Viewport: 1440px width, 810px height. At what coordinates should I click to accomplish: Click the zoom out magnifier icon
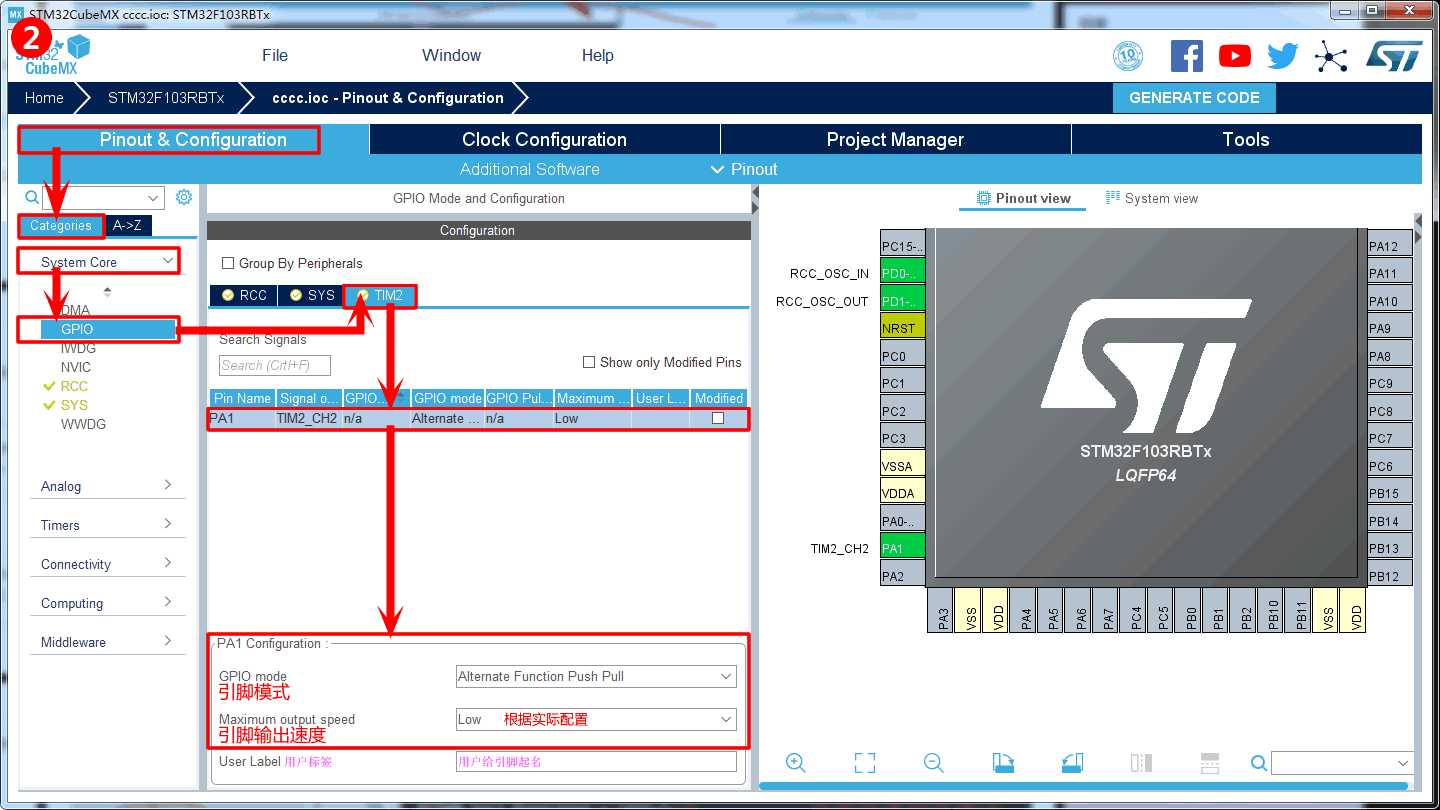pyautogui.click(x=934, y=763)
